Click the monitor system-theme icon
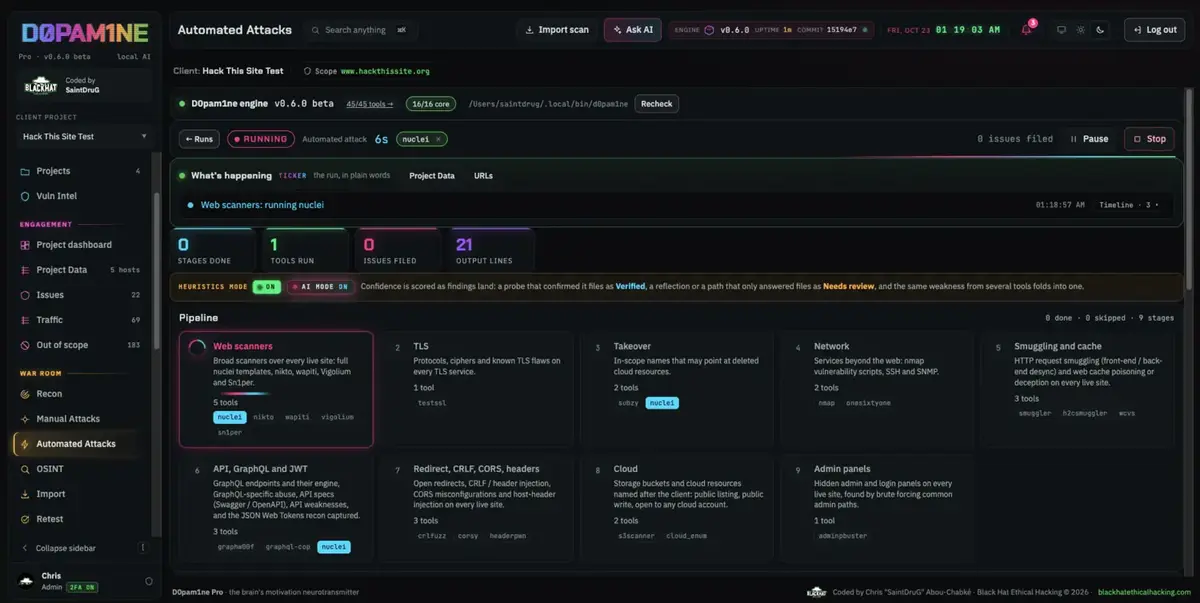 click(1062, 30)
